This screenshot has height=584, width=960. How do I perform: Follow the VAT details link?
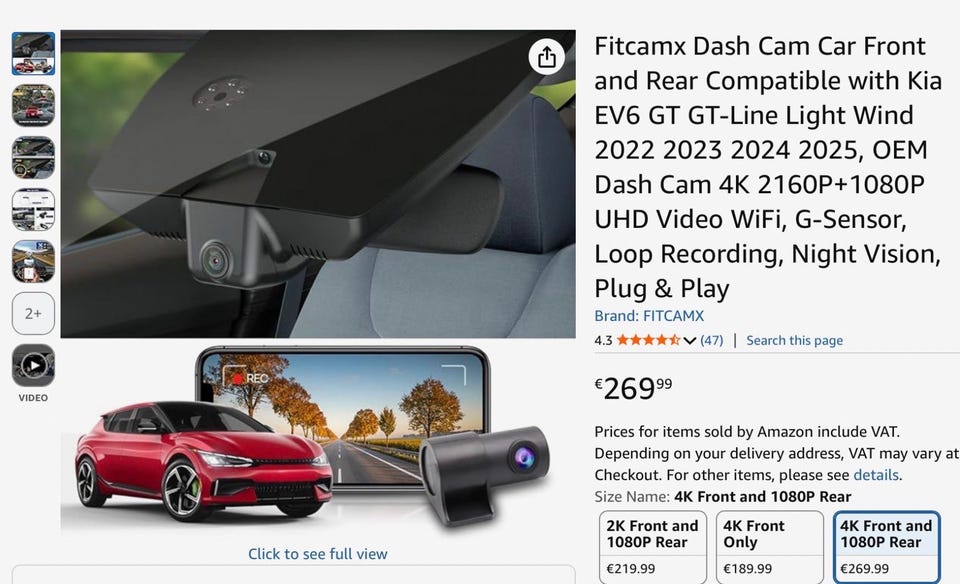[876, 475]
